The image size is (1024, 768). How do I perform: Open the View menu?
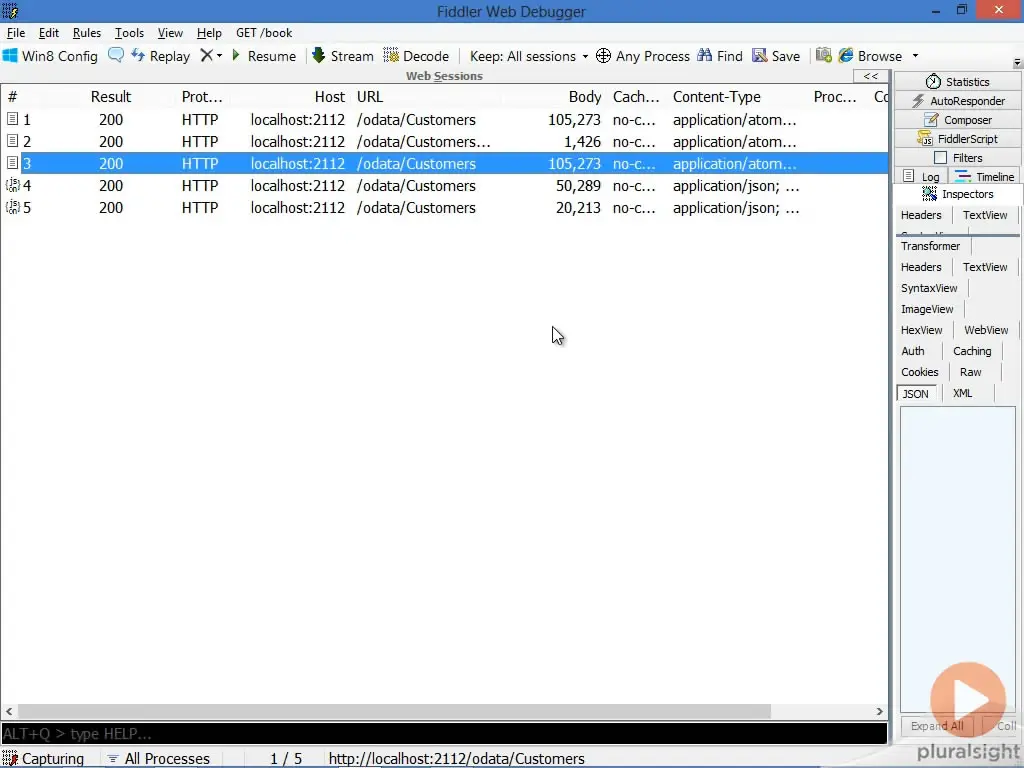tap(170, 33)
